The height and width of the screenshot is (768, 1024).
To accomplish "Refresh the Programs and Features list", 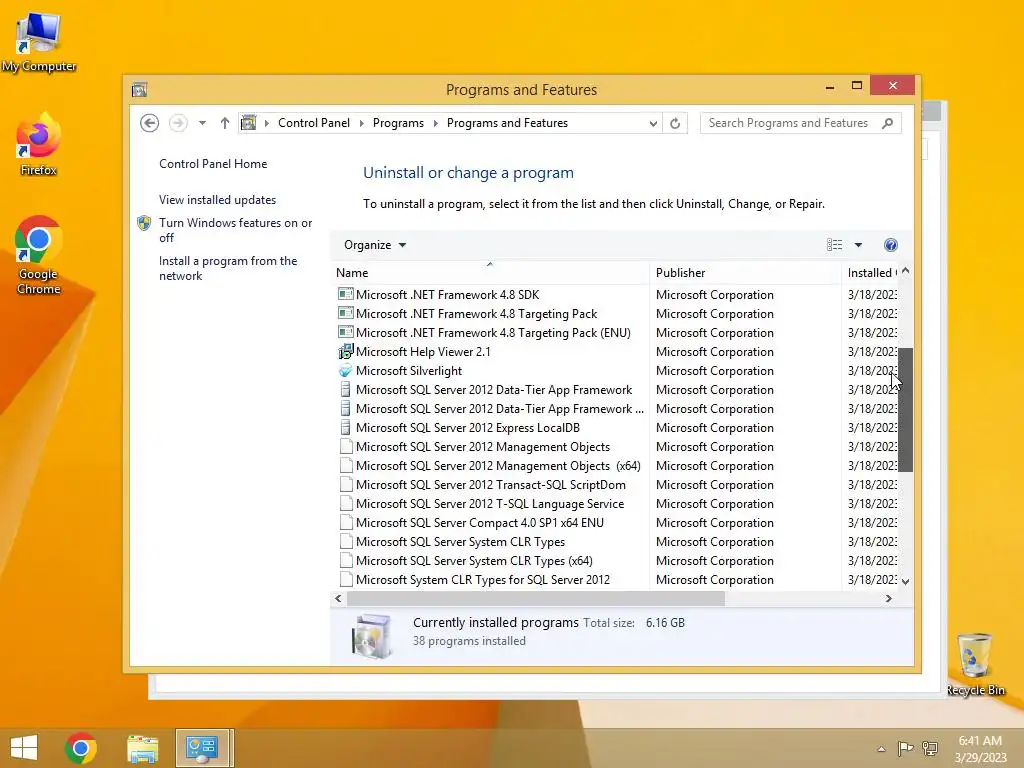I will click(675, 123).
